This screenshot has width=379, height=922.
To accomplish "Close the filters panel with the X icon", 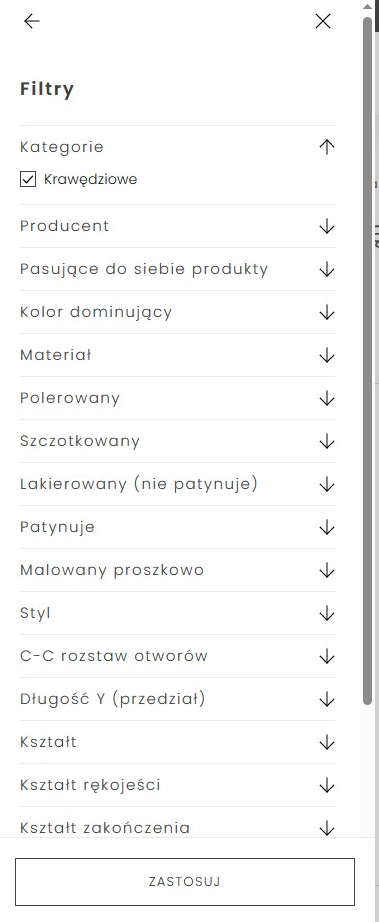I will (323, 21).
